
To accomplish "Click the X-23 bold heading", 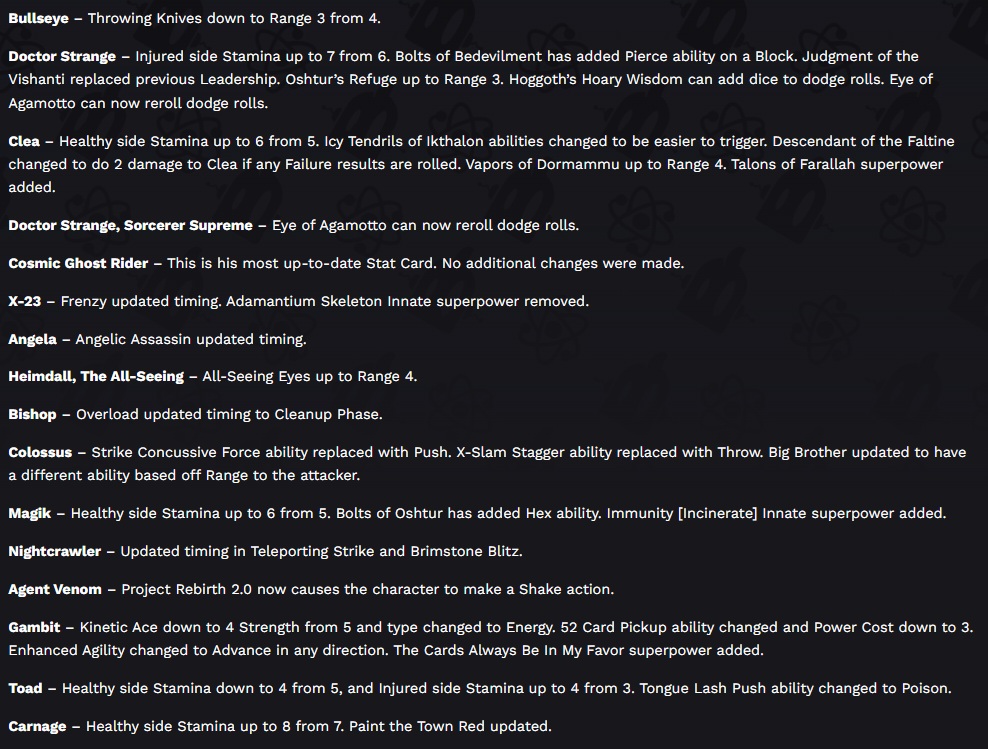I will tap(25, 301).
